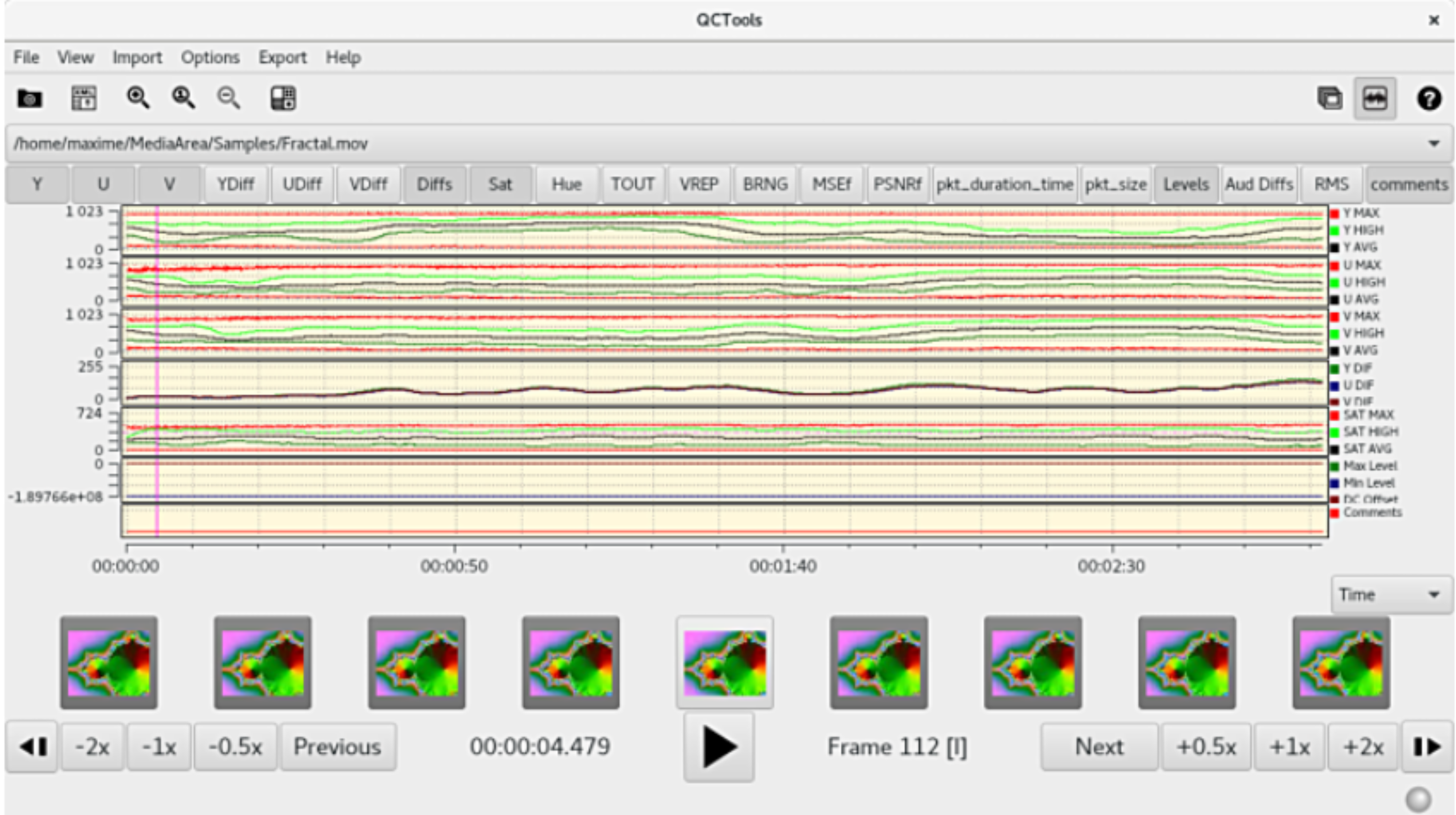Click the export report toolbar icon
This screenshot has width=1456, height=815.
tap(84, 98)
